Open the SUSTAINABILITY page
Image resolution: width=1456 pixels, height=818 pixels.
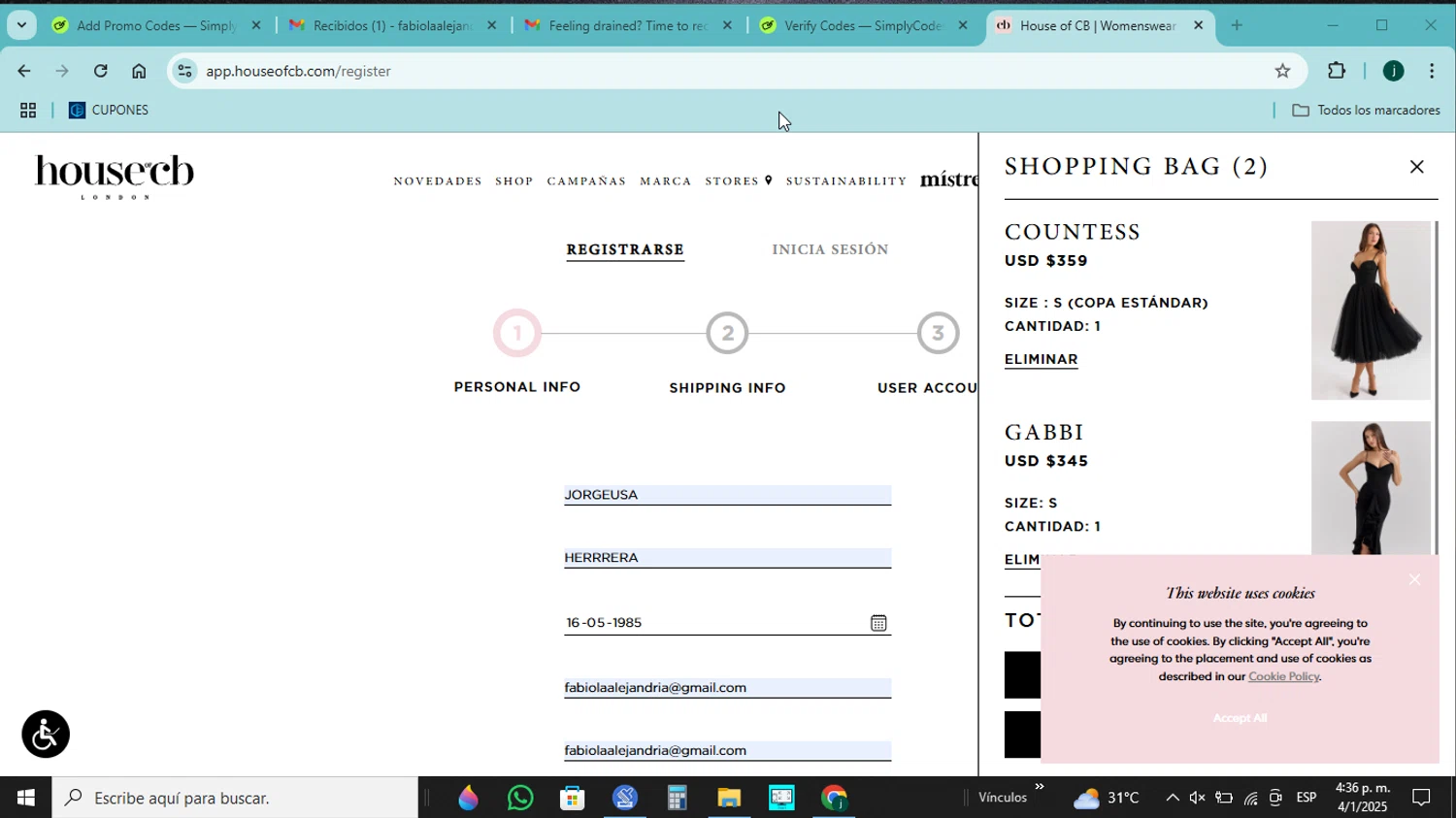(x=846, y=181)
